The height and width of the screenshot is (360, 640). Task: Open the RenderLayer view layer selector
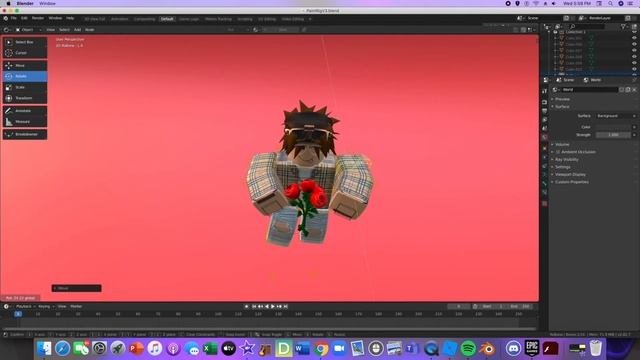[600, 18]
